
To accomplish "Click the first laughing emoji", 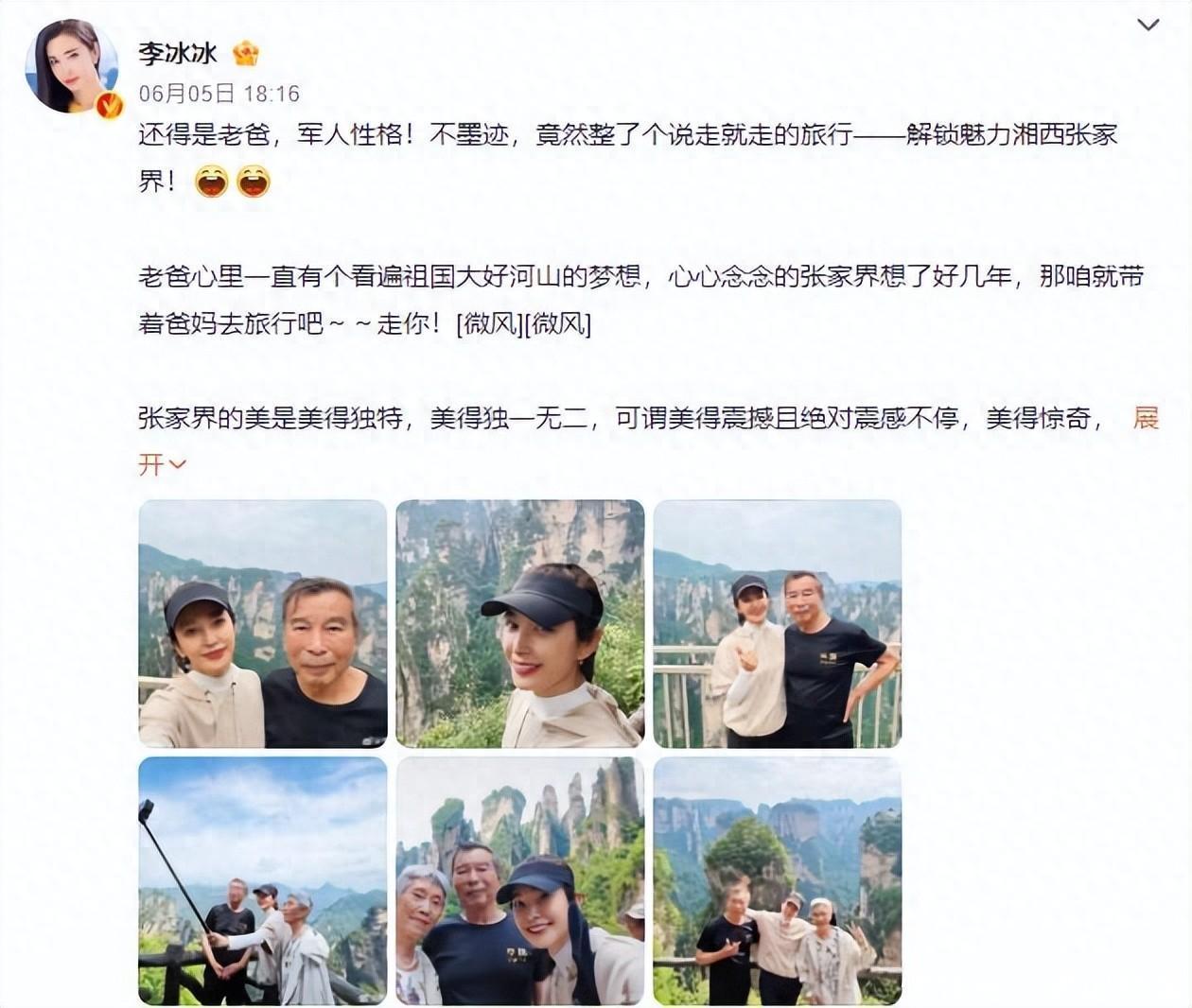I will pos(212,180).
